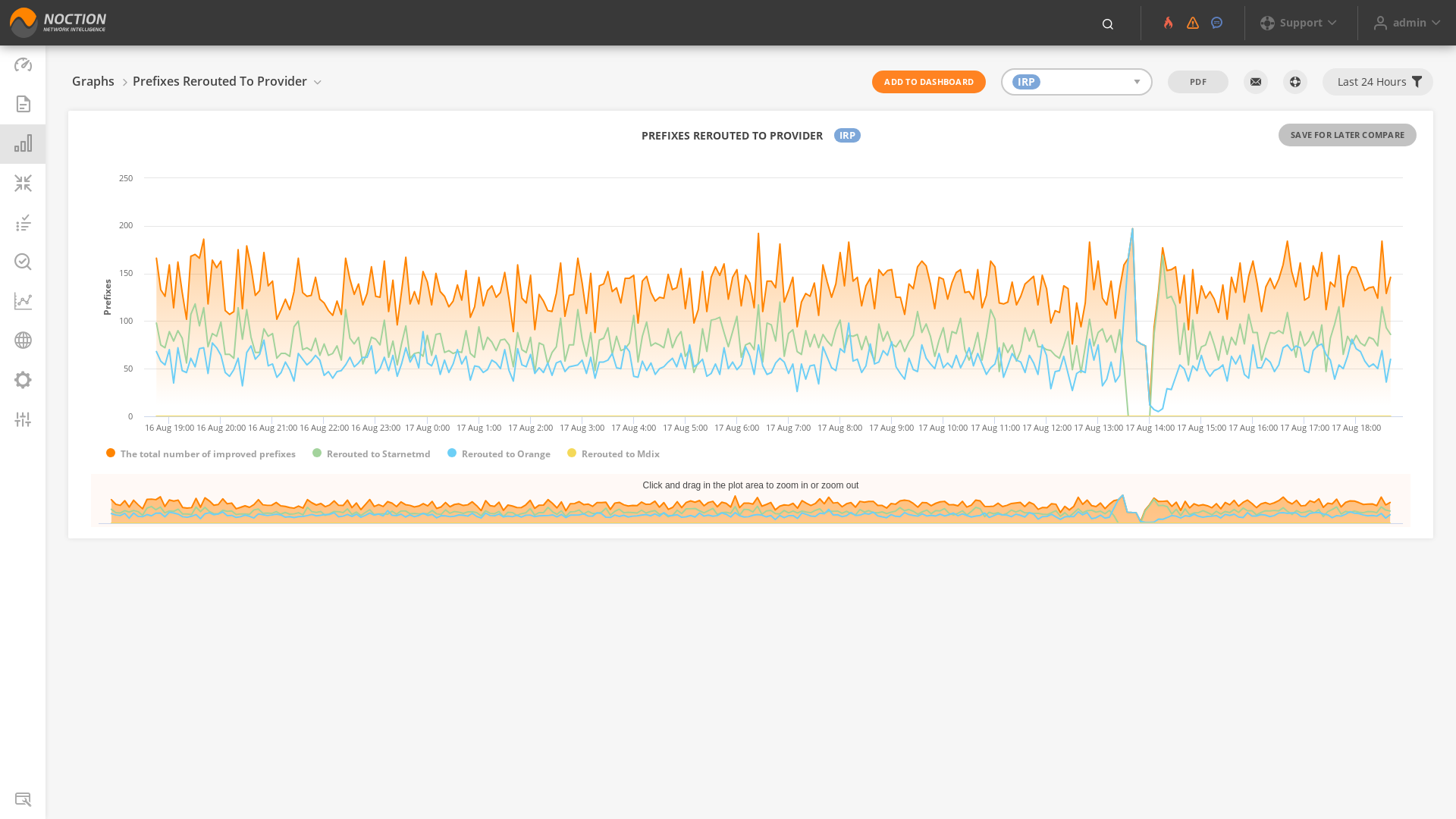
Task: Open the Last 24 Hours time filter
Action: 1377,82
